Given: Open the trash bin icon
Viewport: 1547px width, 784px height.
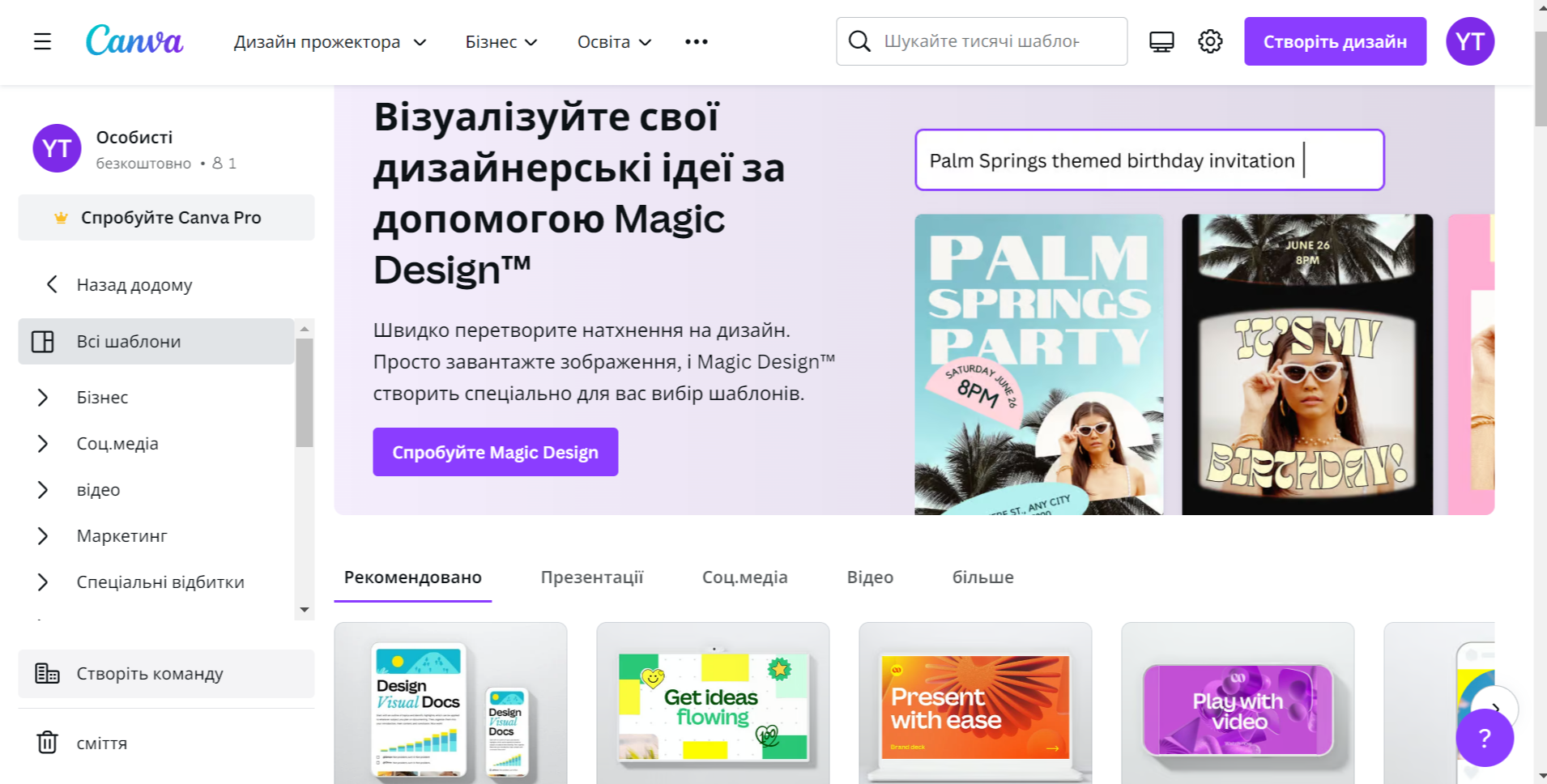Looking at the screenshot, I should [47, 743].
